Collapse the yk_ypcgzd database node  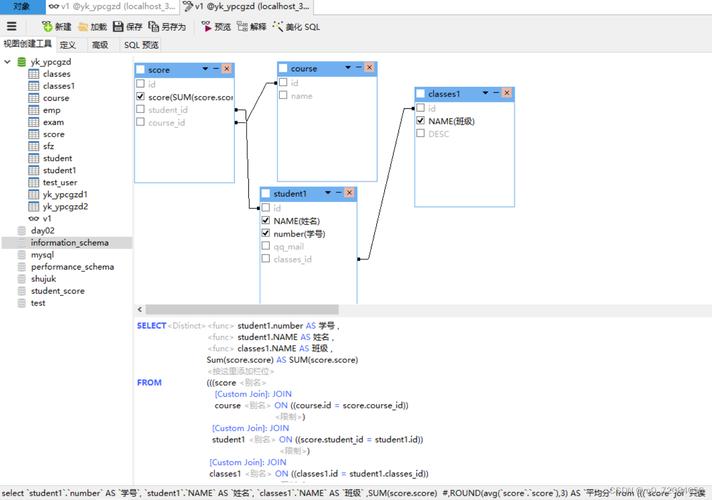pos(7,61)
